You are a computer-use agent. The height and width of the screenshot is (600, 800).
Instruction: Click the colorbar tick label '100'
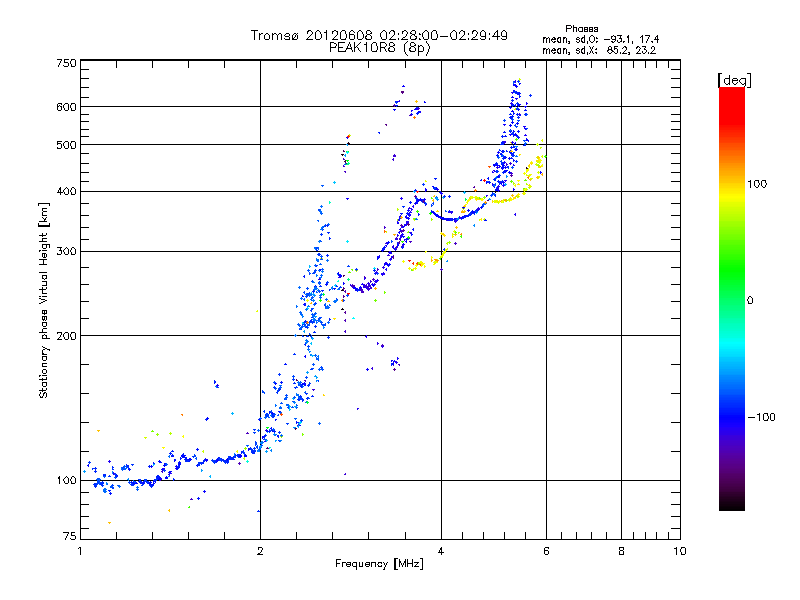(x=757, y=184)
